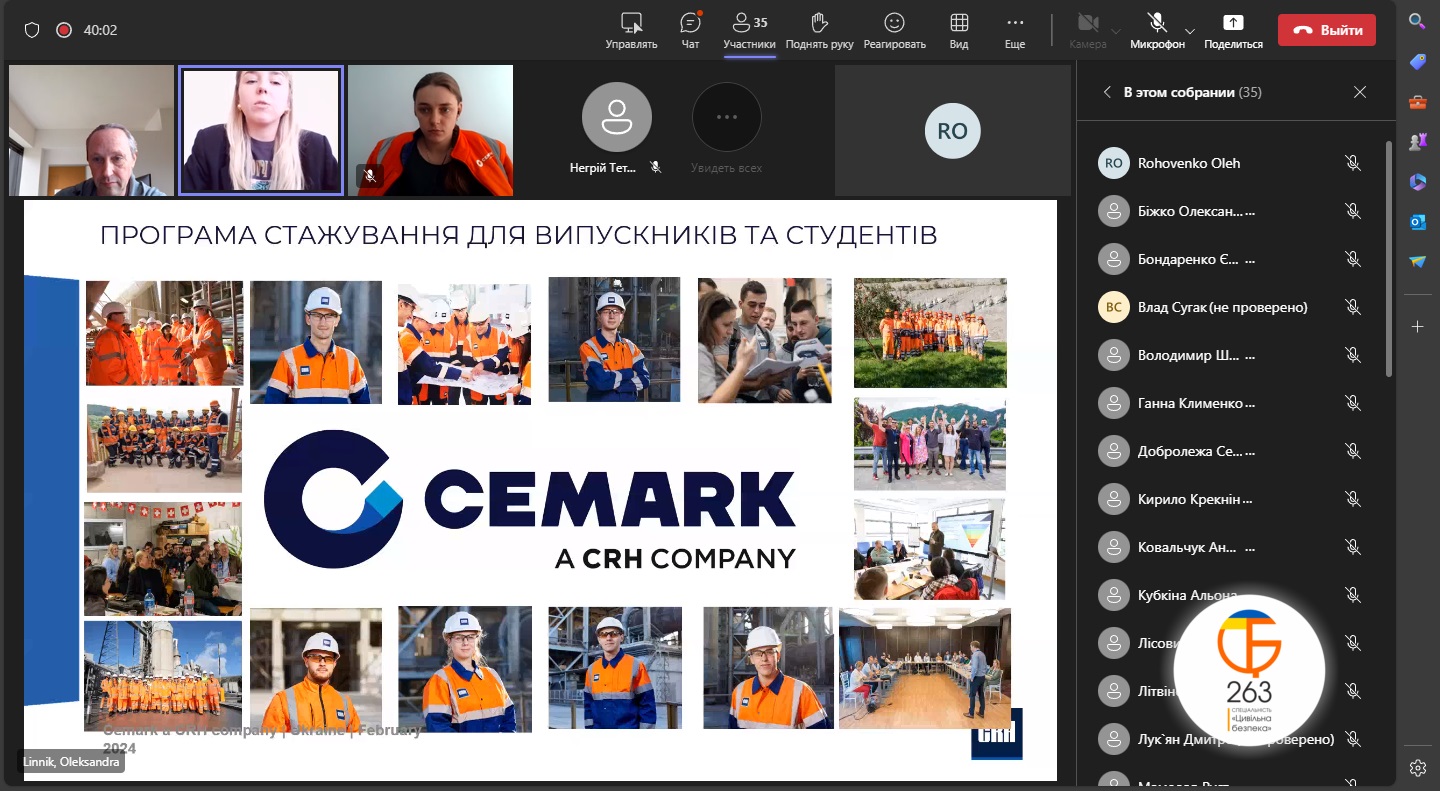Toggle the Участники participants panel
This screenshot has height=791, width=1440.
point(749,30)
